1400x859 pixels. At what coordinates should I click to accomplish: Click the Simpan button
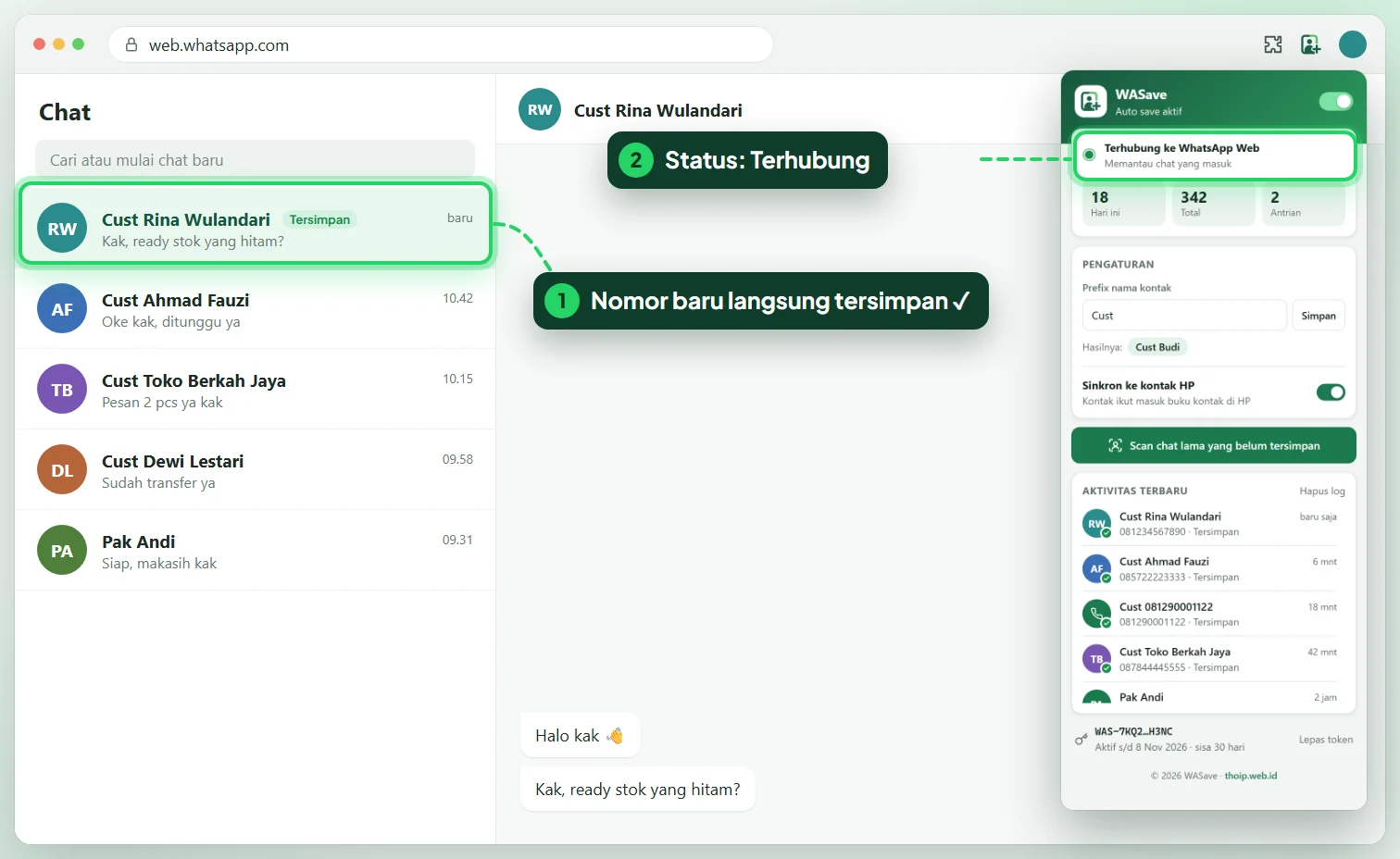[1319, 316]
